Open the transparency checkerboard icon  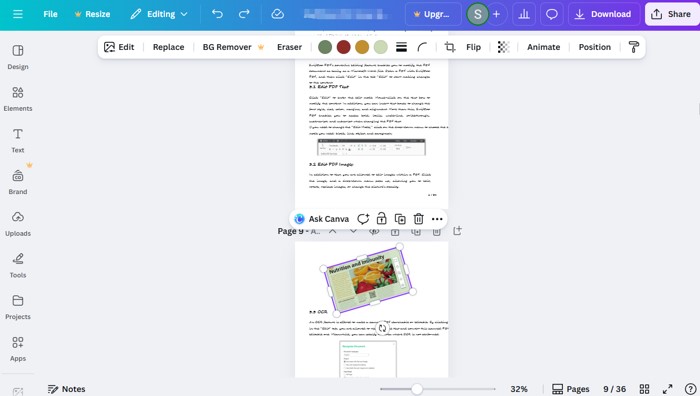point(504,47)
